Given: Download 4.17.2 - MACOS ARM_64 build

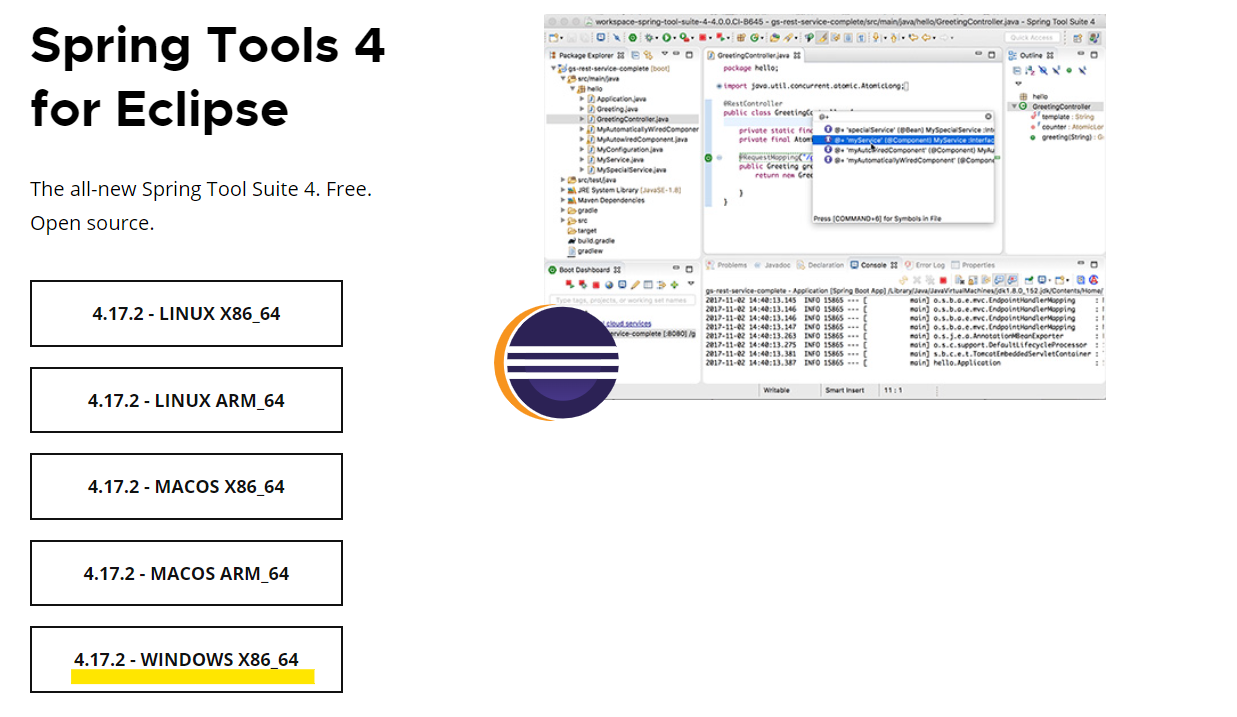Looking at the screenshot, I should point(186,574).
